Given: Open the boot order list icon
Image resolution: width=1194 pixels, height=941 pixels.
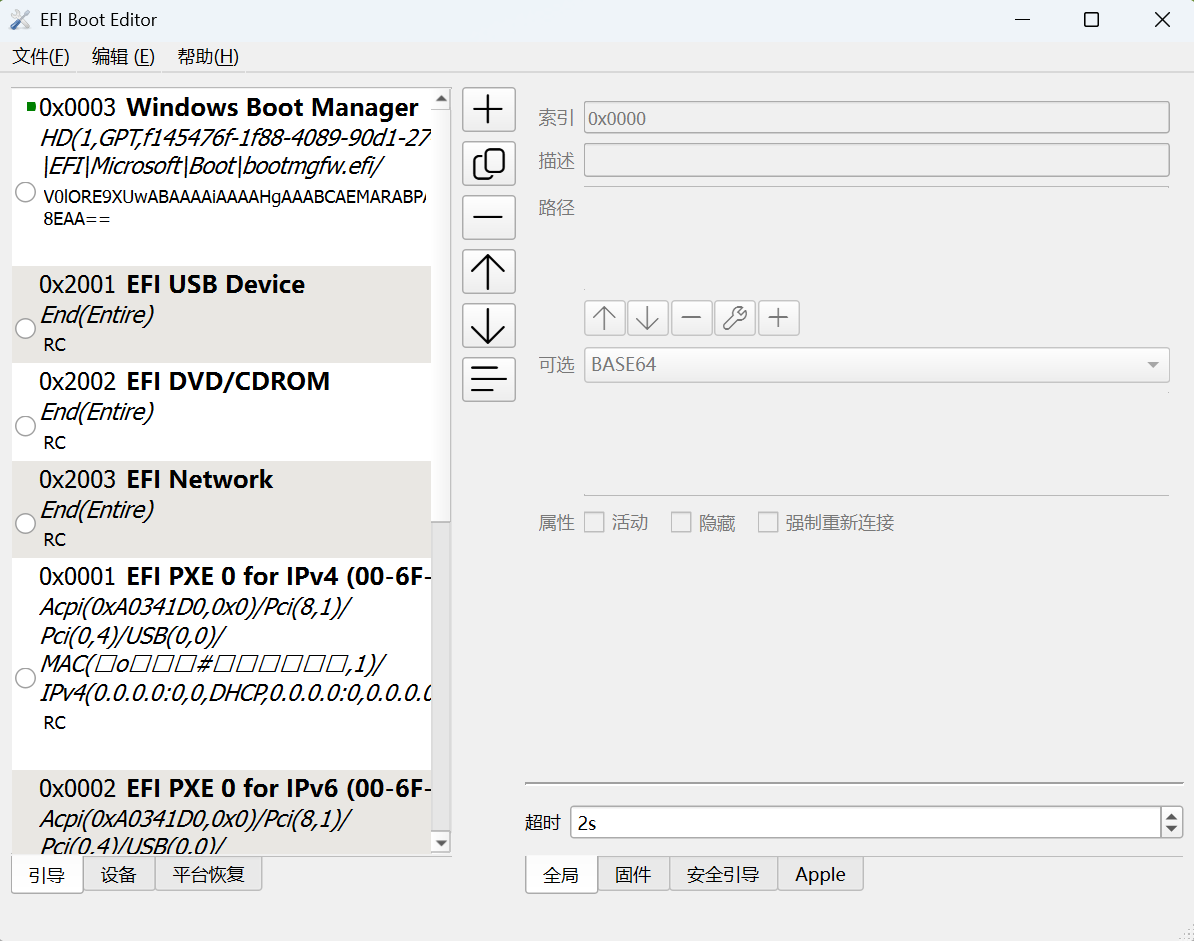Looking at the screenshot, I should click(x=488, y=379).
